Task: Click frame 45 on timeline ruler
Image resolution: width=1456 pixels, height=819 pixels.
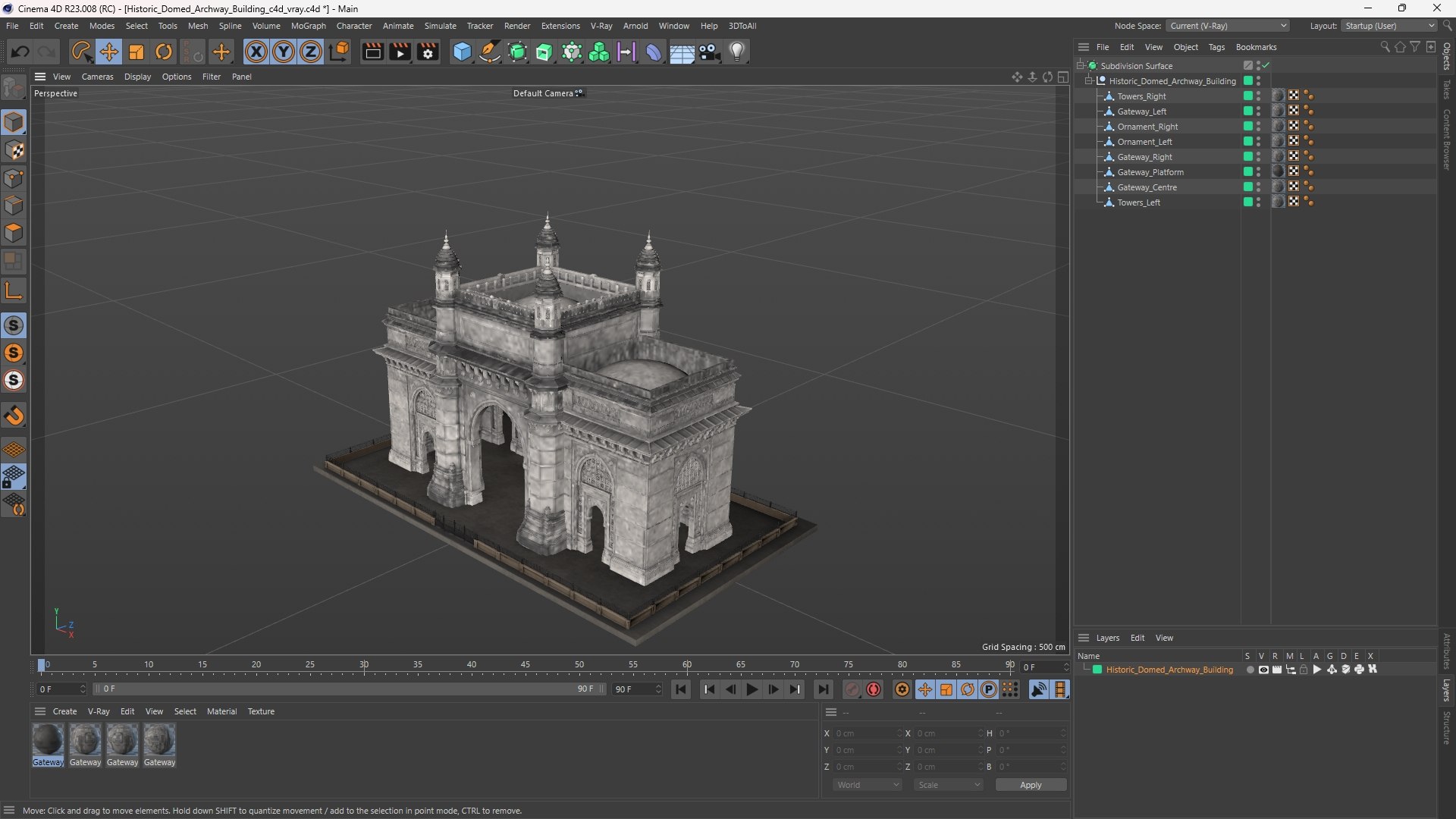Action: (x=526, y=666)
